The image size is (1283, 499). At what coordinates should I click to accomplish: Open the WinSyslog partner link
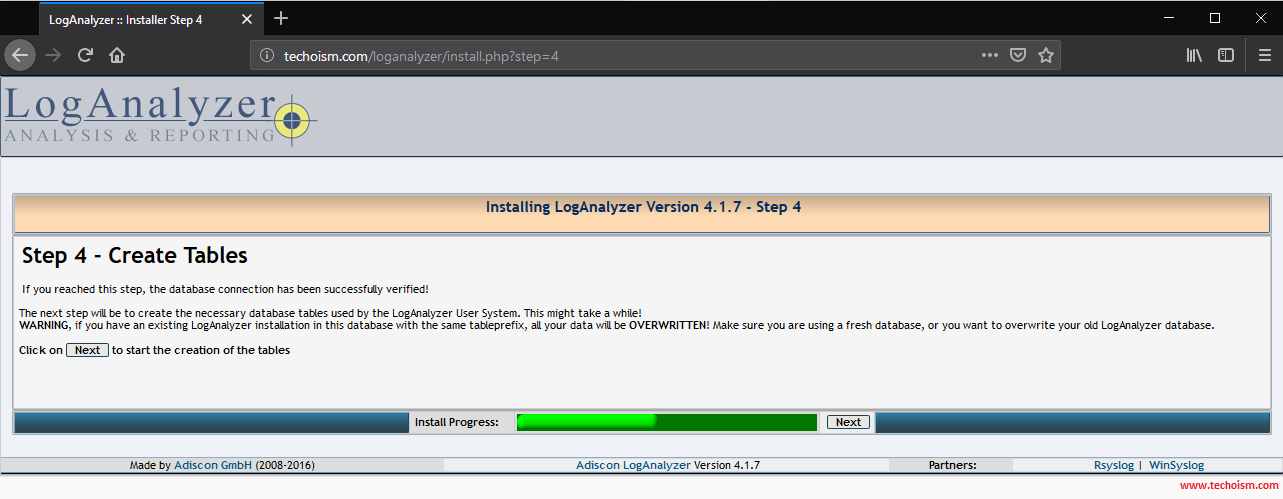pyautogui.click(x=1176, y=465)
